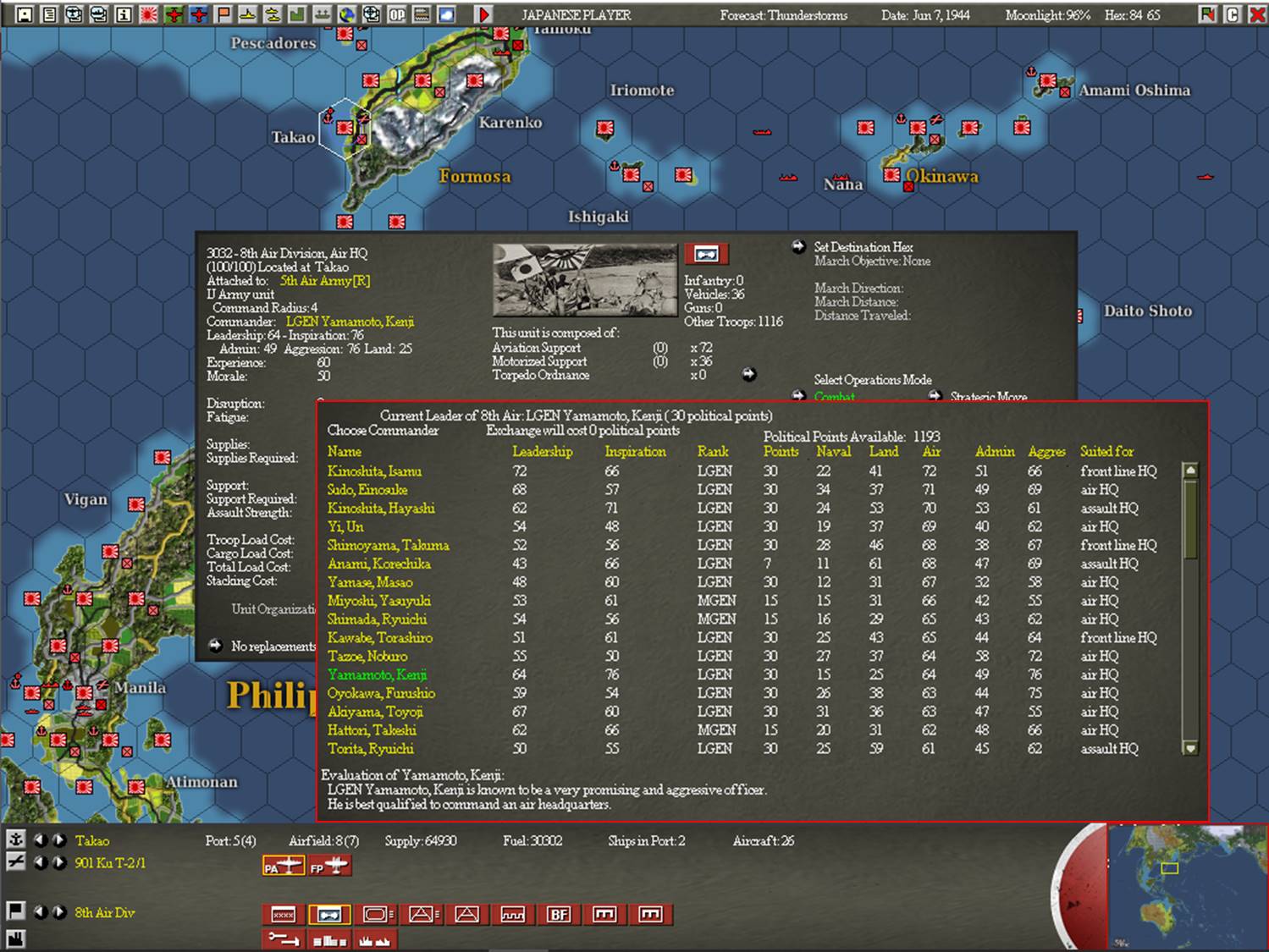This screenshot has height=952, width=1269.
Task: Click the Suited for column header
Action: (x=1107, y=452)
